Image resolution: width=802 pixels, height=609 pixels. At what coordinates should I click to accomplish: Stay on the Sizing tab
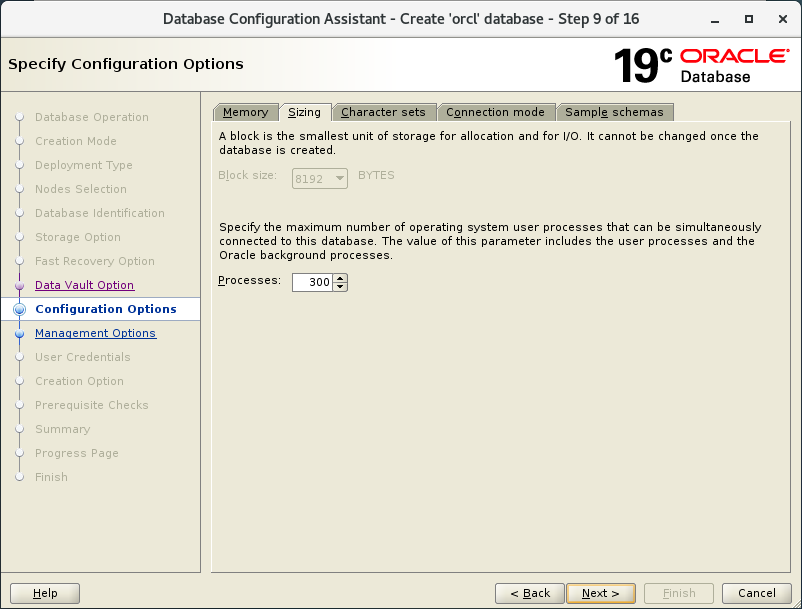tap(306, 112)
